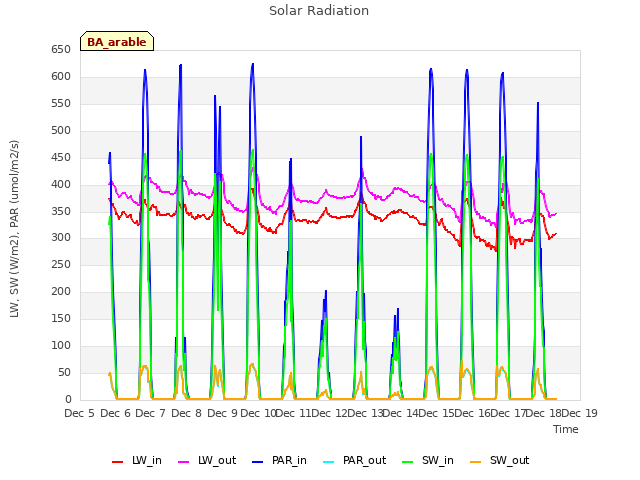Click the PAR_out legend label

[364, 461]
